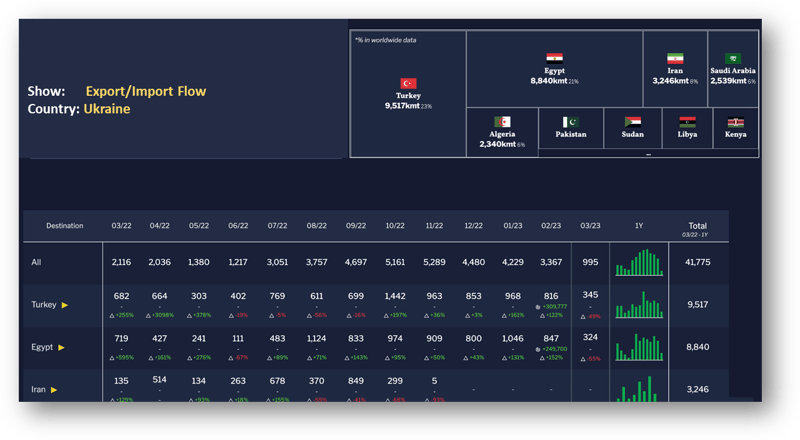This screenshot has height=440, width=800.
Task: Click the 10/22 column header
Action: 395,226
